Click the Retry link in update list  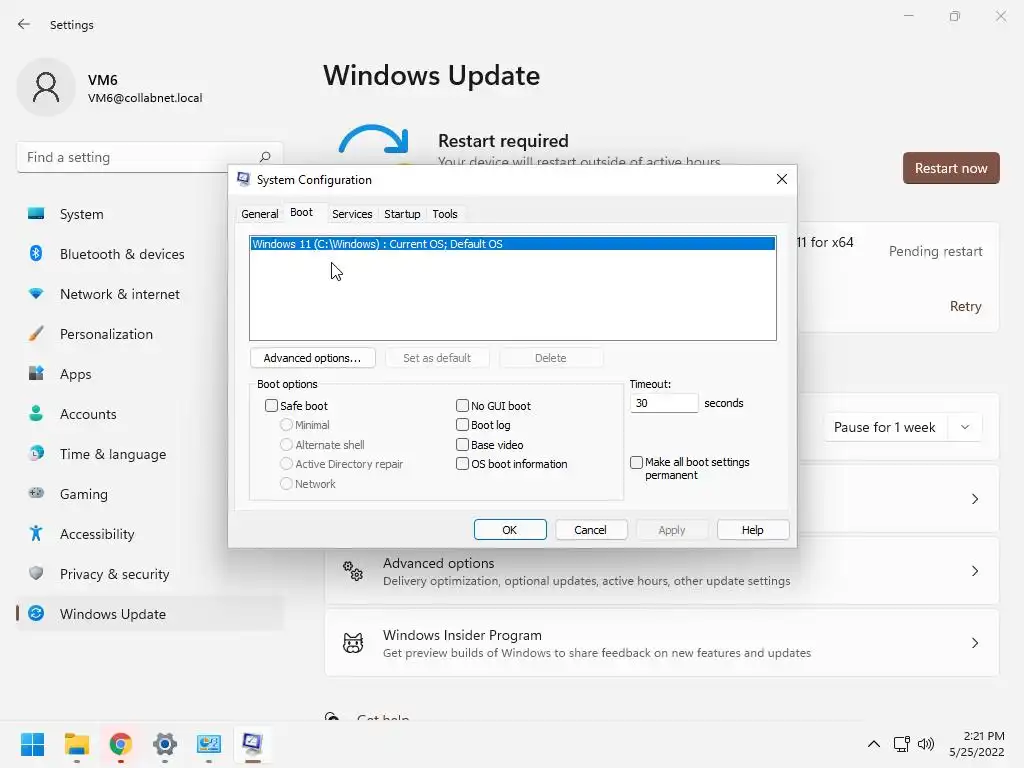[x=965, y=306]
